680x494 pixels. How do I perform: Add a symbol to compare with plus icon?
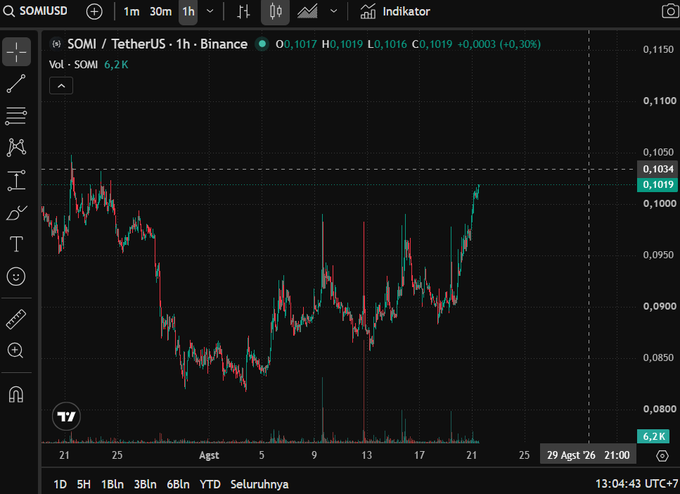tap(94, 11)
